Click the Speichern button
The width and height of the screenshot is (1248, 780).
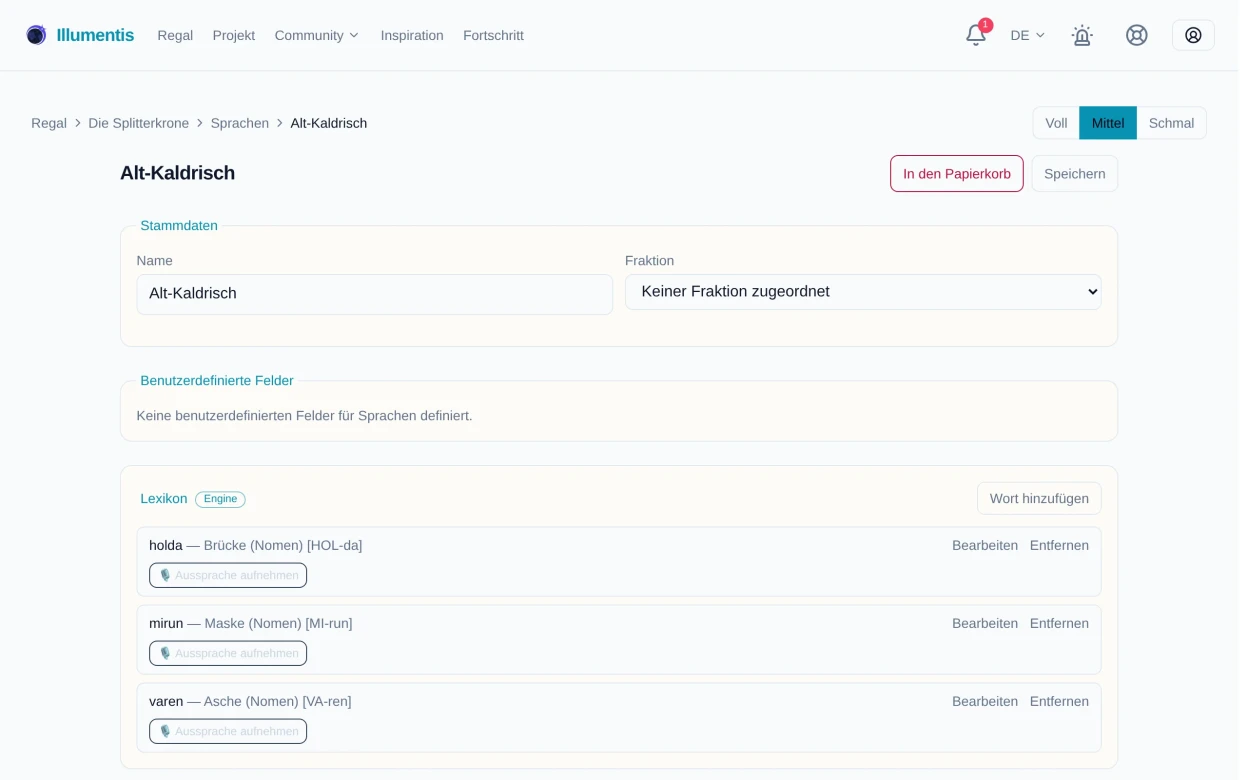1075,173
